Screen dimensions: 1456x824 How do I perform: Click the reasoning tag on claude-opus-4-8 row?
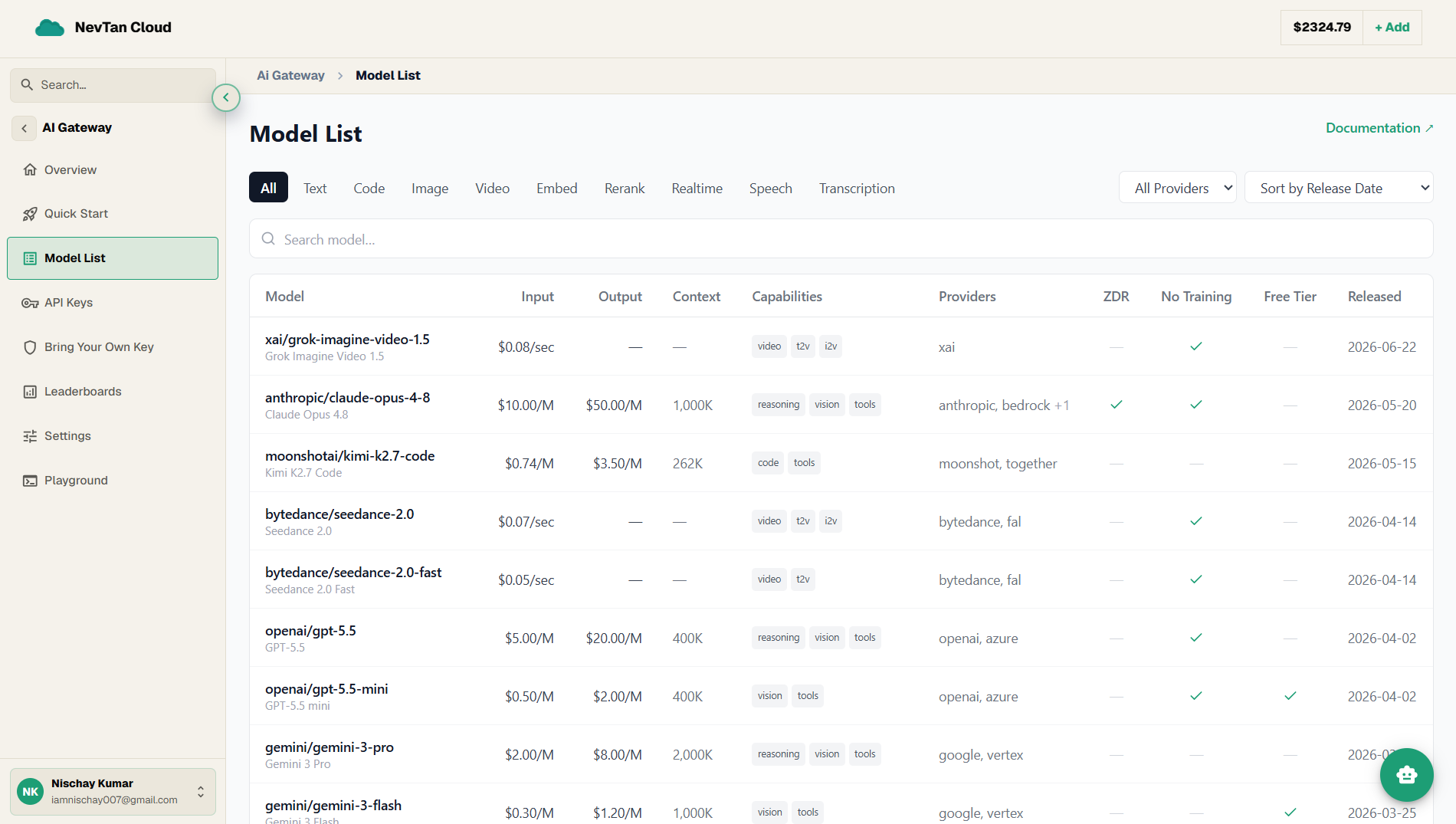tap(778, 405)
